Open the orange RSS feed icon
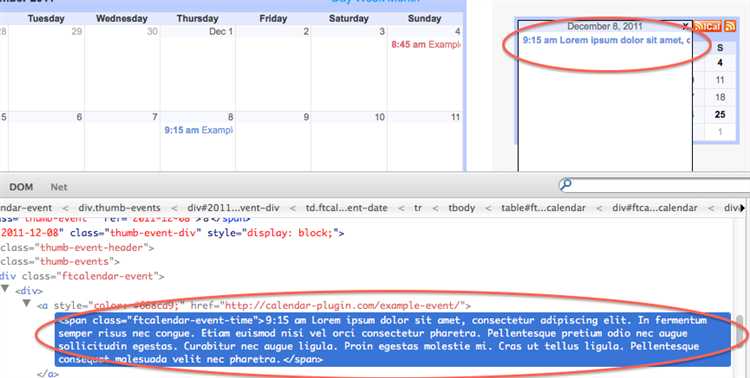 730,26
